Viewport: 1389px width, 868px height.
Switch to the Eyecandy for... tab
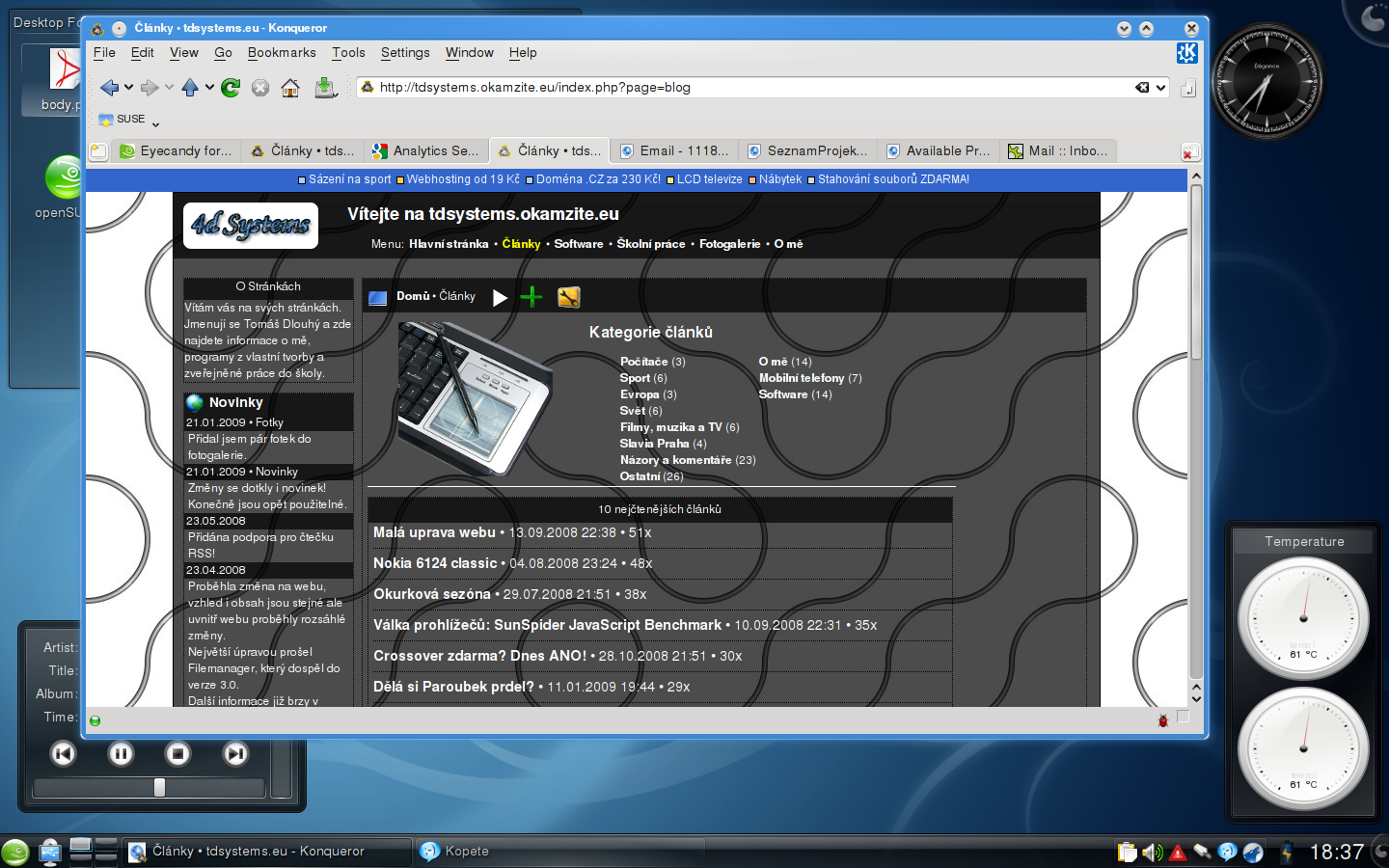[x=176, y=151]
